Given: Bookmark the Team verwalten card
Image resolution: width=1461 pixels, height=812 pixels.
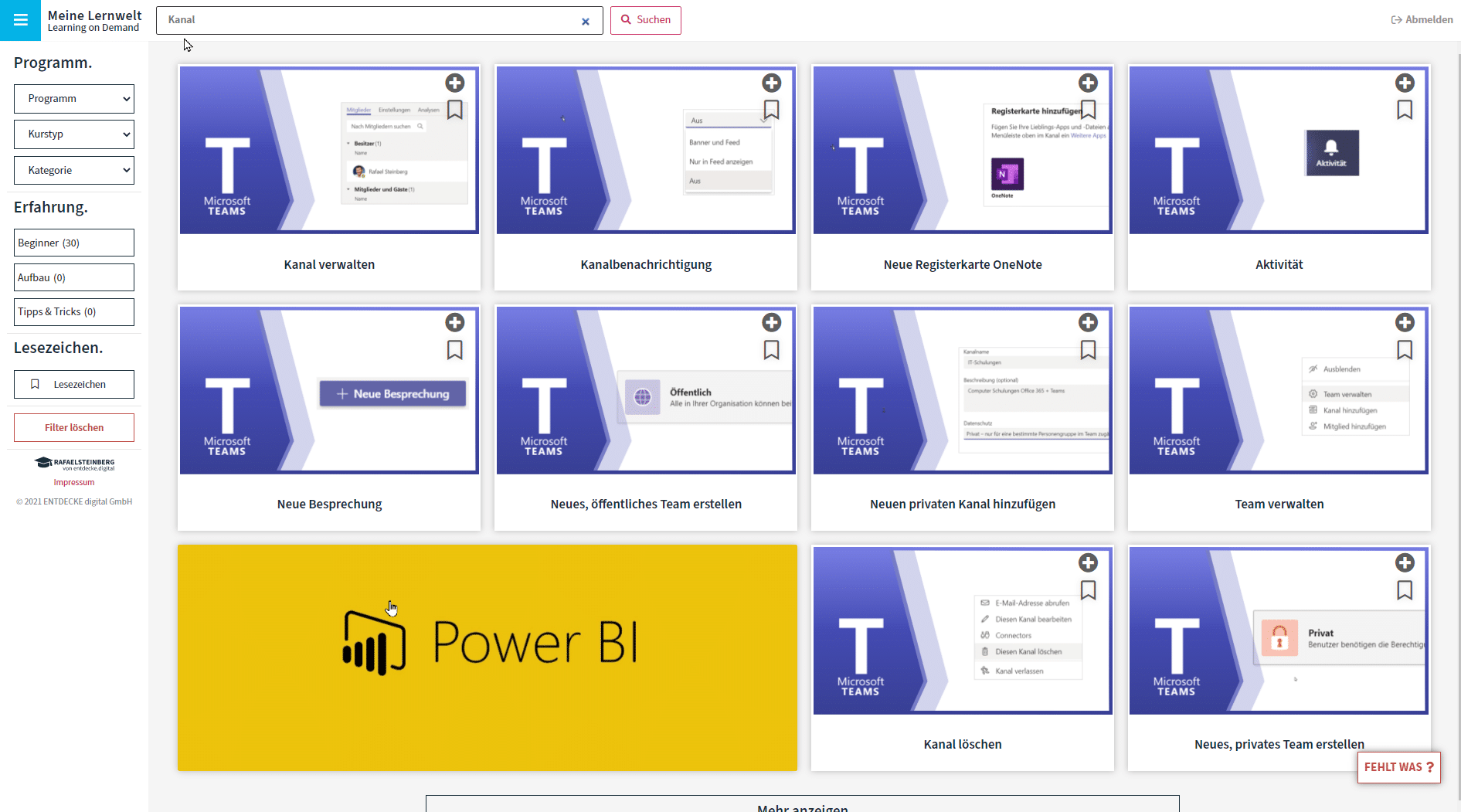Looking at the screenshot, I should pos(1405,350).
